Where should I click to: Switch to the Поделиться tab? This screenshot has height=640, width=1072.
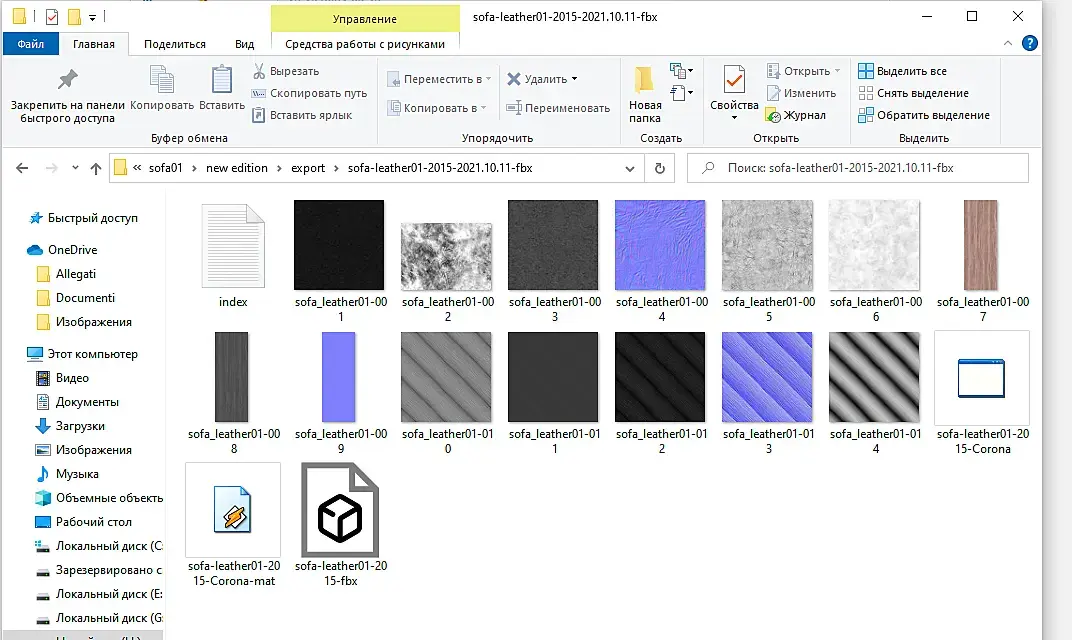174,44
